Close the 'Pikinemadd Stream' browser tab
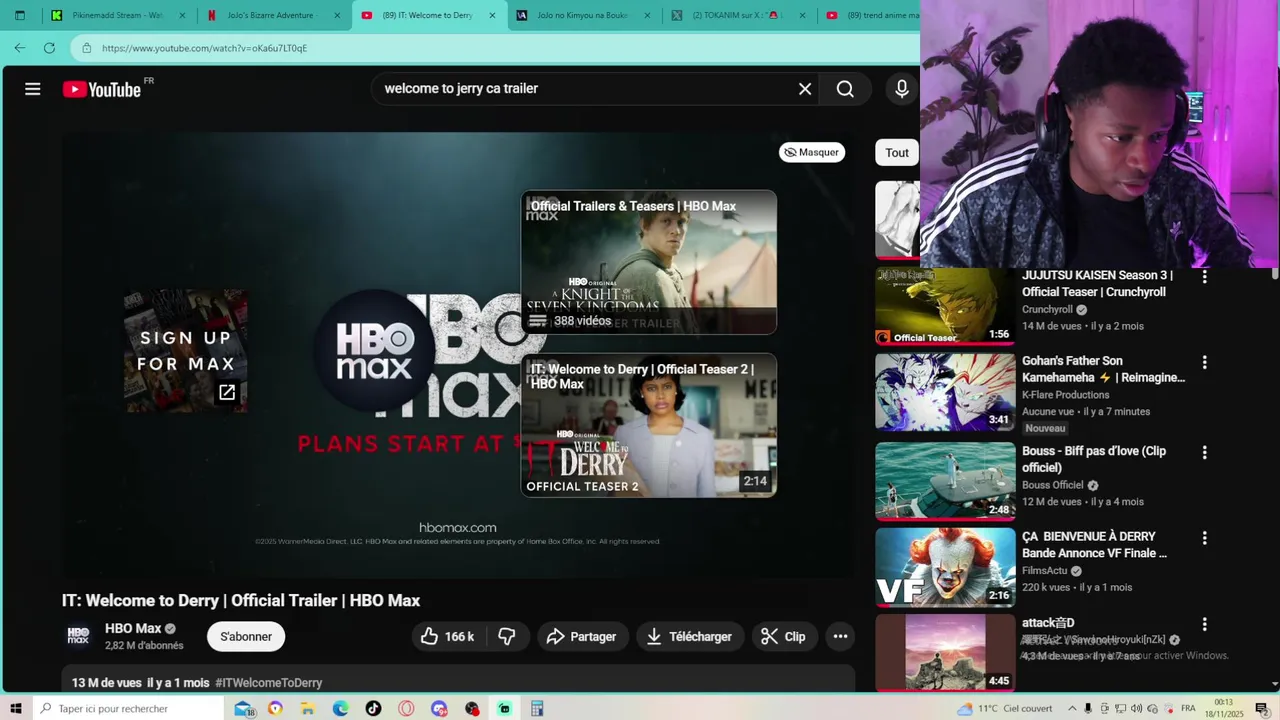 coord(182,15)
